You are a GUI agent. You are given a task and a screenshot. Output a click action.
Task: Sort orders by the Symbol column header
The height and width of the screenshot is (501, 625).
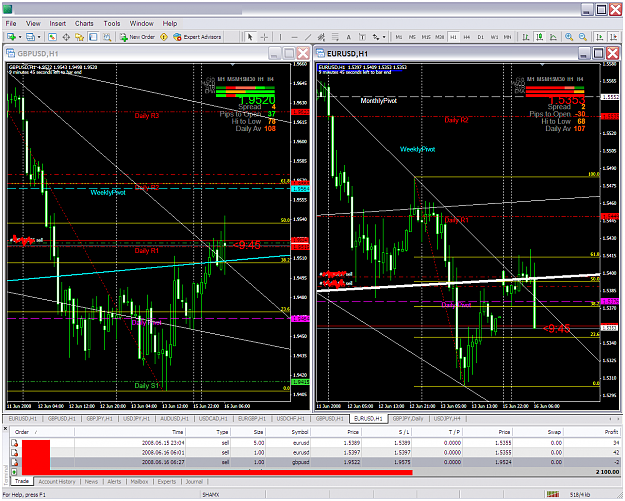[288, 432]
